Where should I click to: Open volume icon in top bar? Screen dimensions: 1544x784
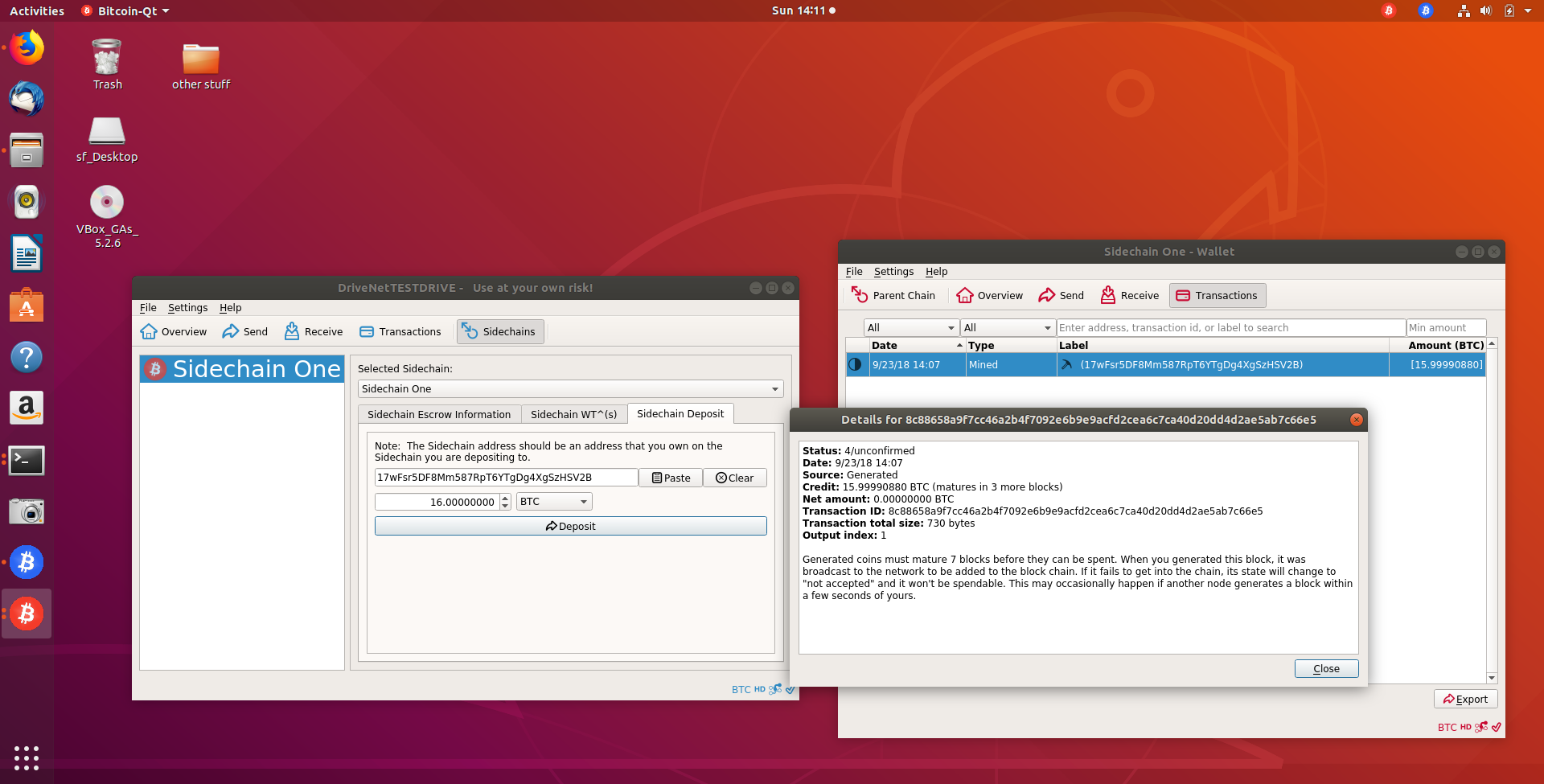click(x=1486, y=10)
